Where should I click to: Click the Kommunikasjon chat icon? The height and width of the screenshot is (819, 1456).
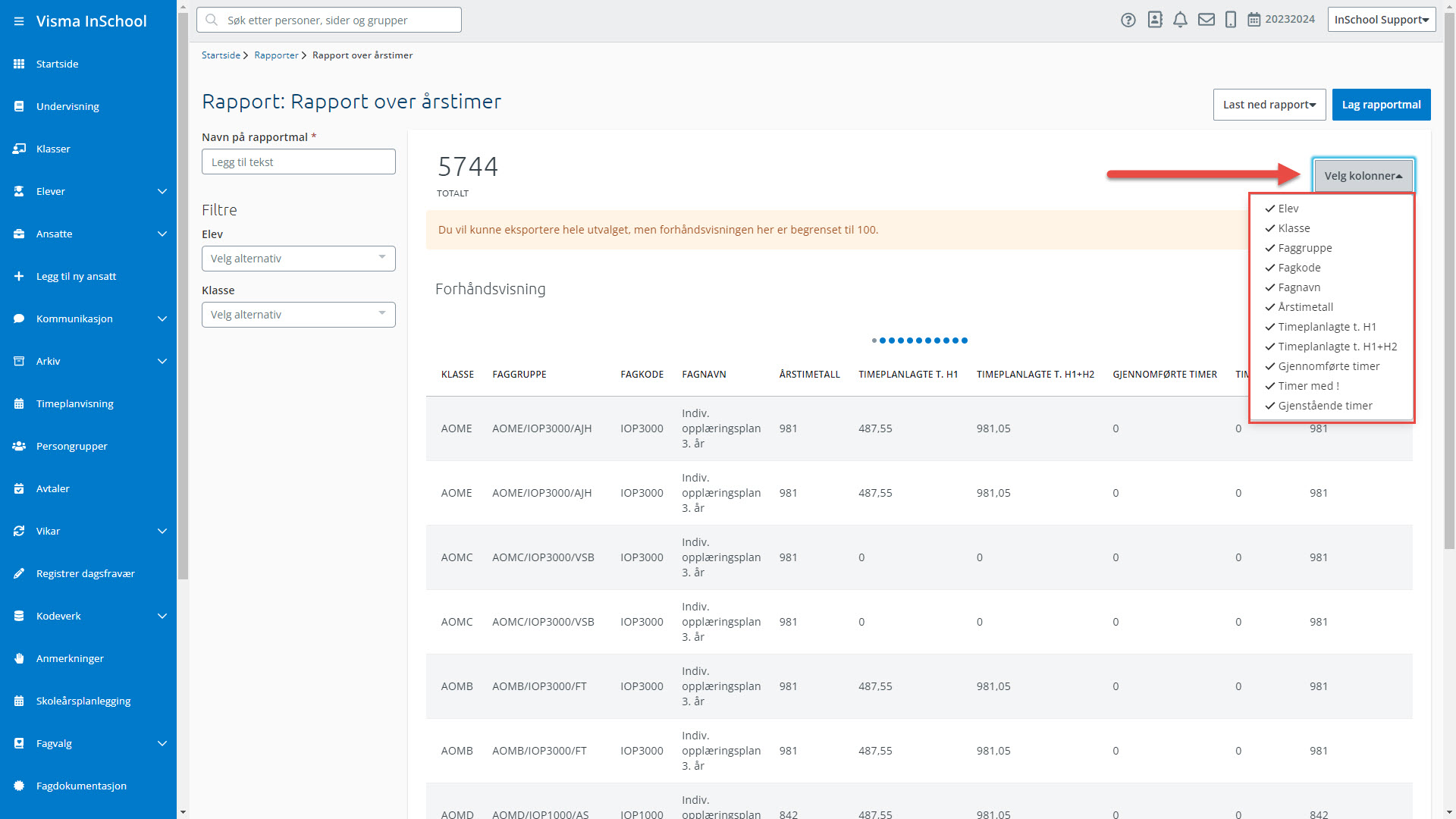coord(19,318)
